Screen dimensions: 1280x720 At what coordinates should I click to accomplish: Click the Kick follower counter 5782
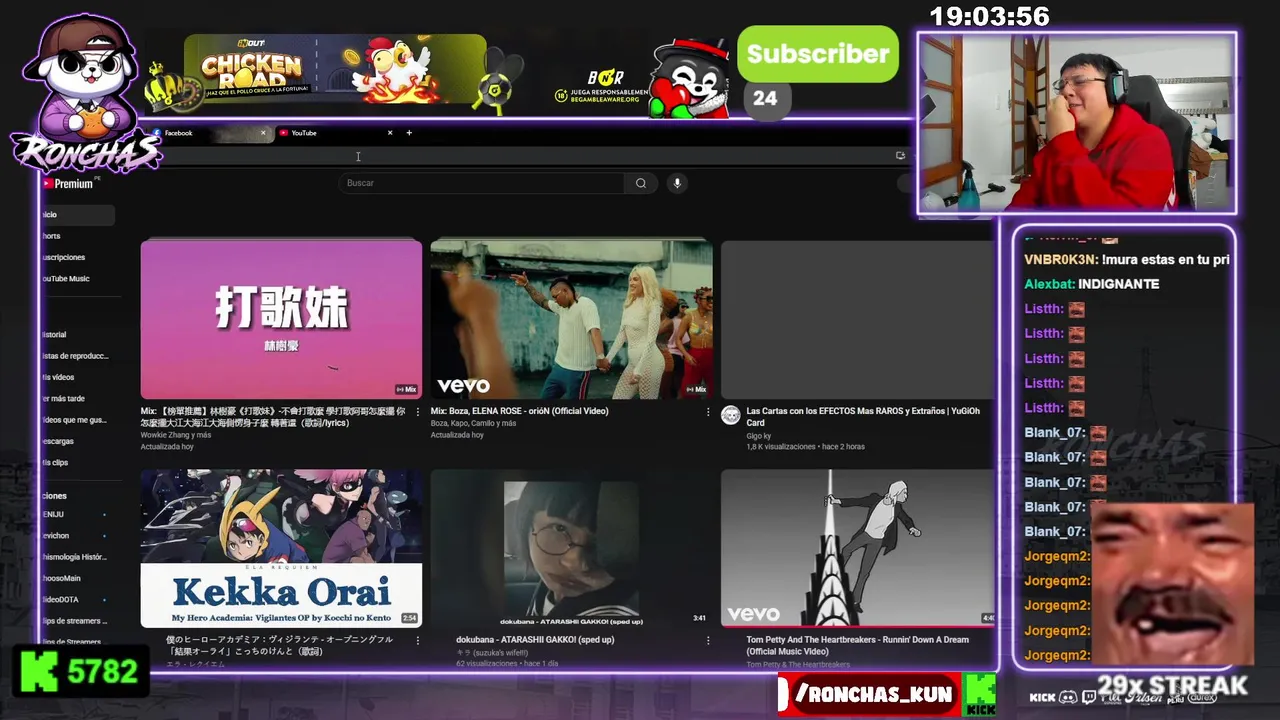[x=80, y=672]
